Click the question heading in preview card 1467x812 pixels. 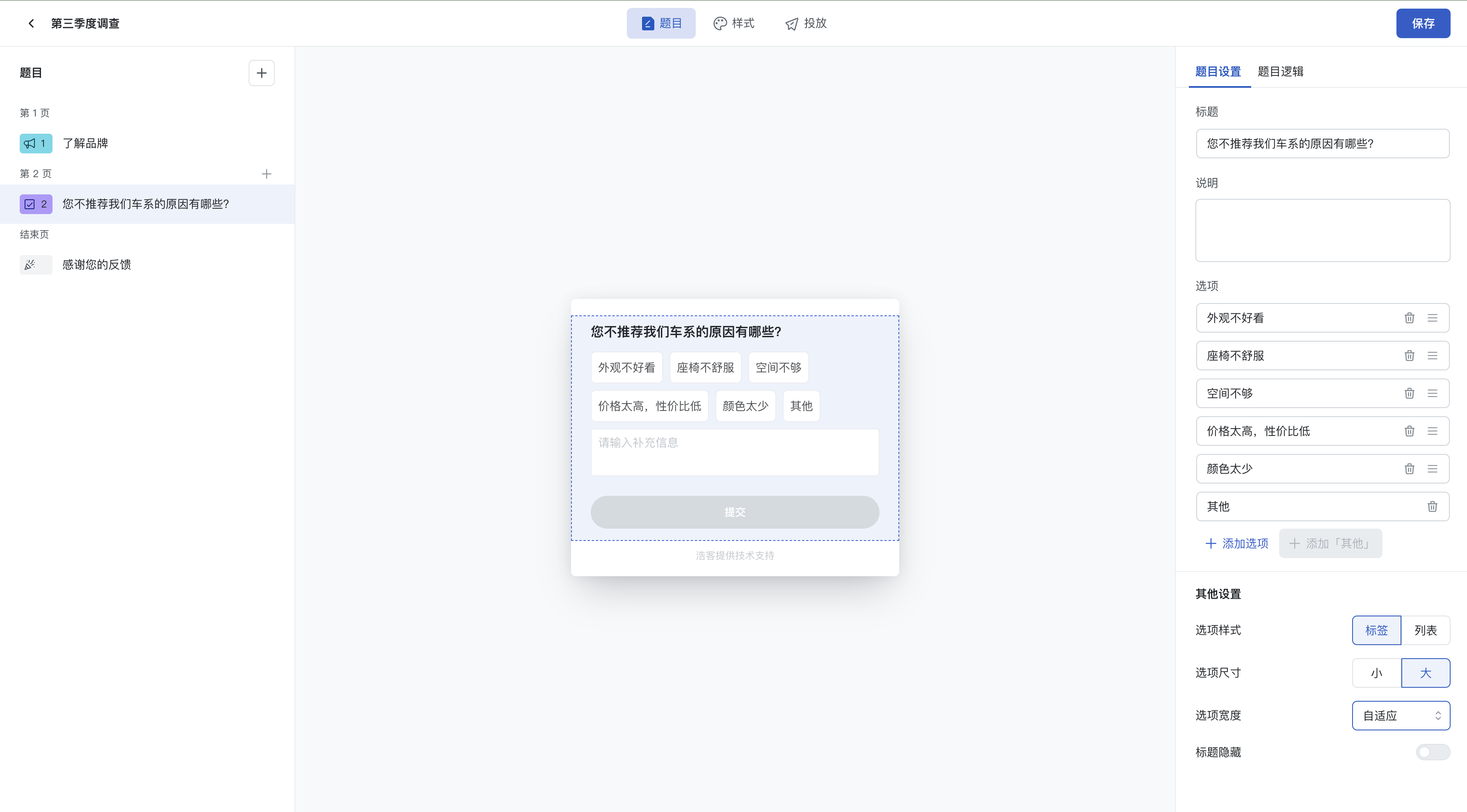[686, 332]
